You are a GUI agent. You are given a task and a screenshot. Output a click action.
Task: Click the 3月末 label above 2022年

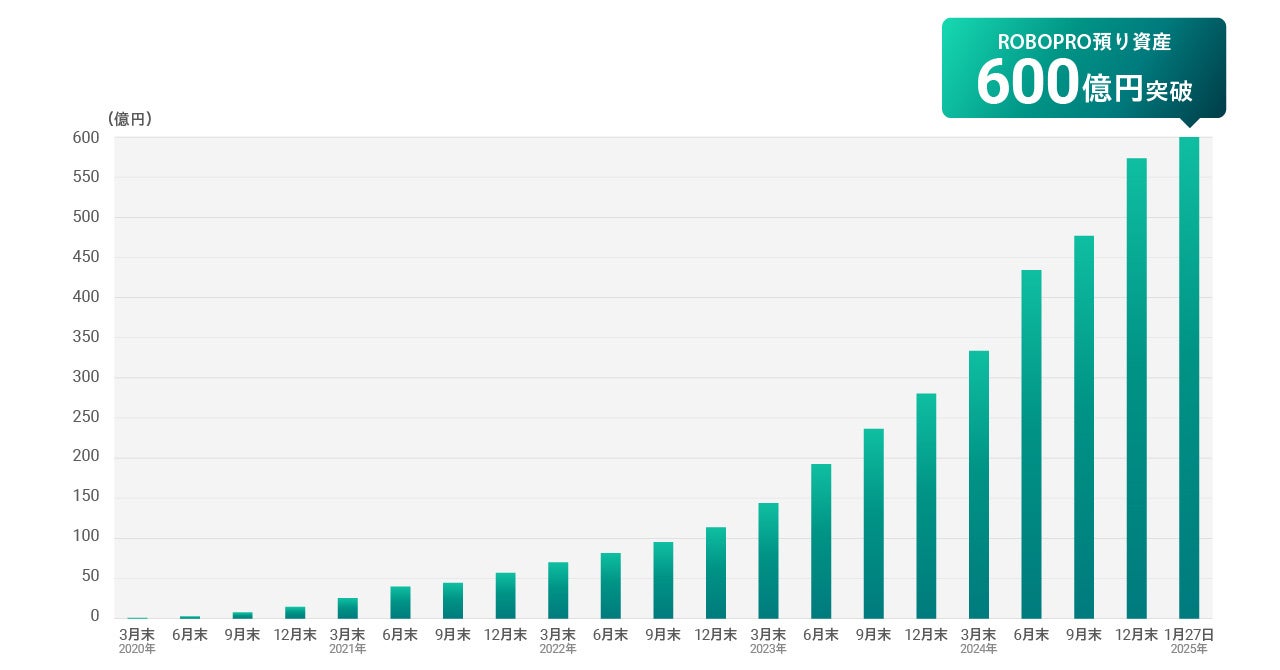(x=558, y=634)
